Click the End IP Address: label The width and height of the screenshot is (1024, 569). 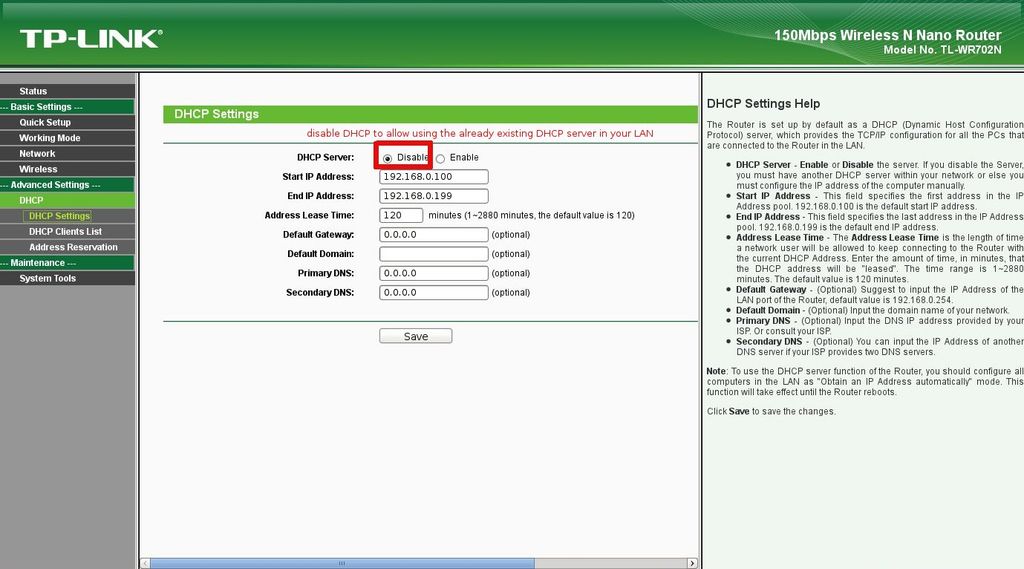(x=321, y=196)
